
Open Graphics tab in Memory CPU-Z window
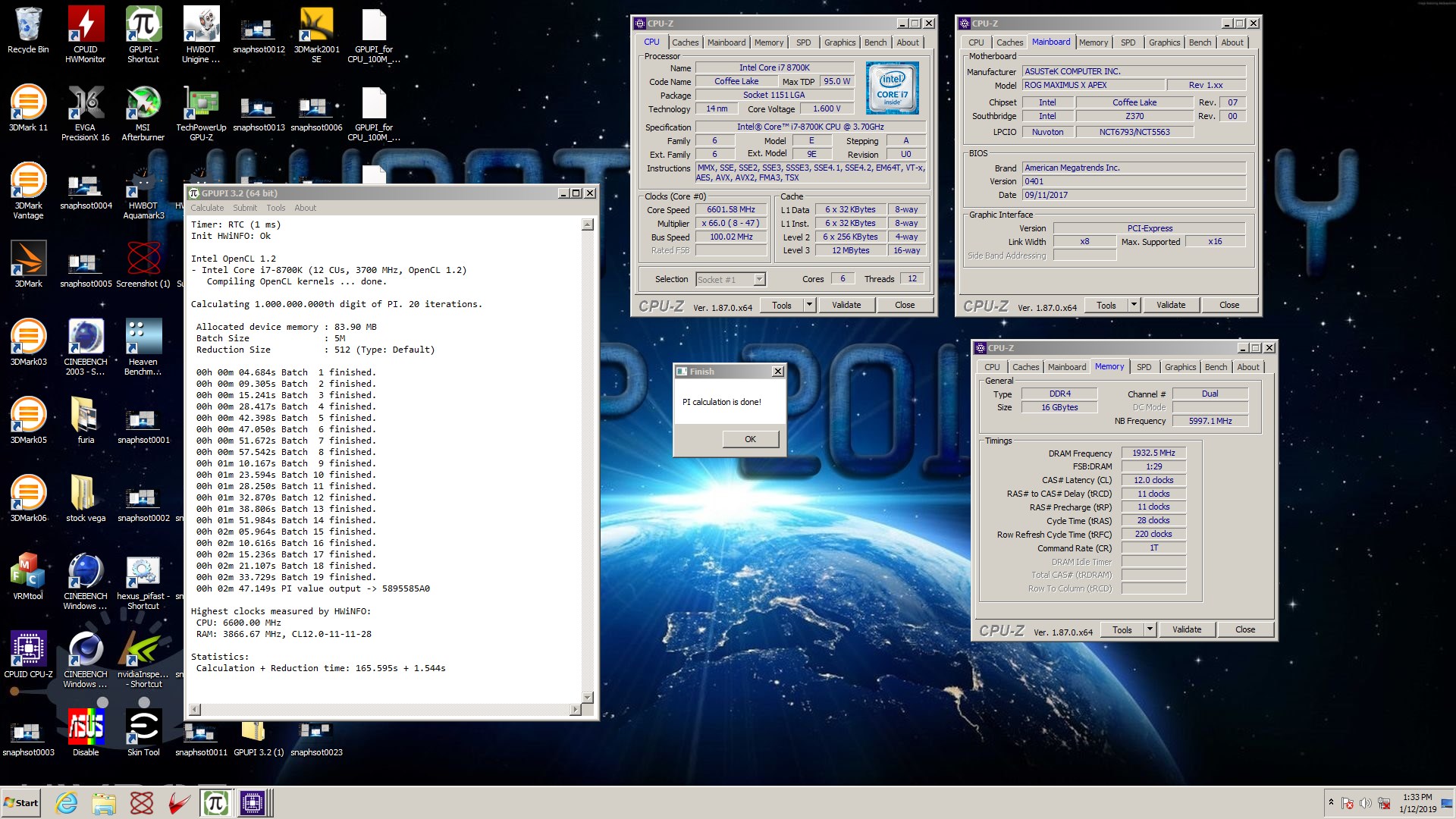(x=1181, y=367)
